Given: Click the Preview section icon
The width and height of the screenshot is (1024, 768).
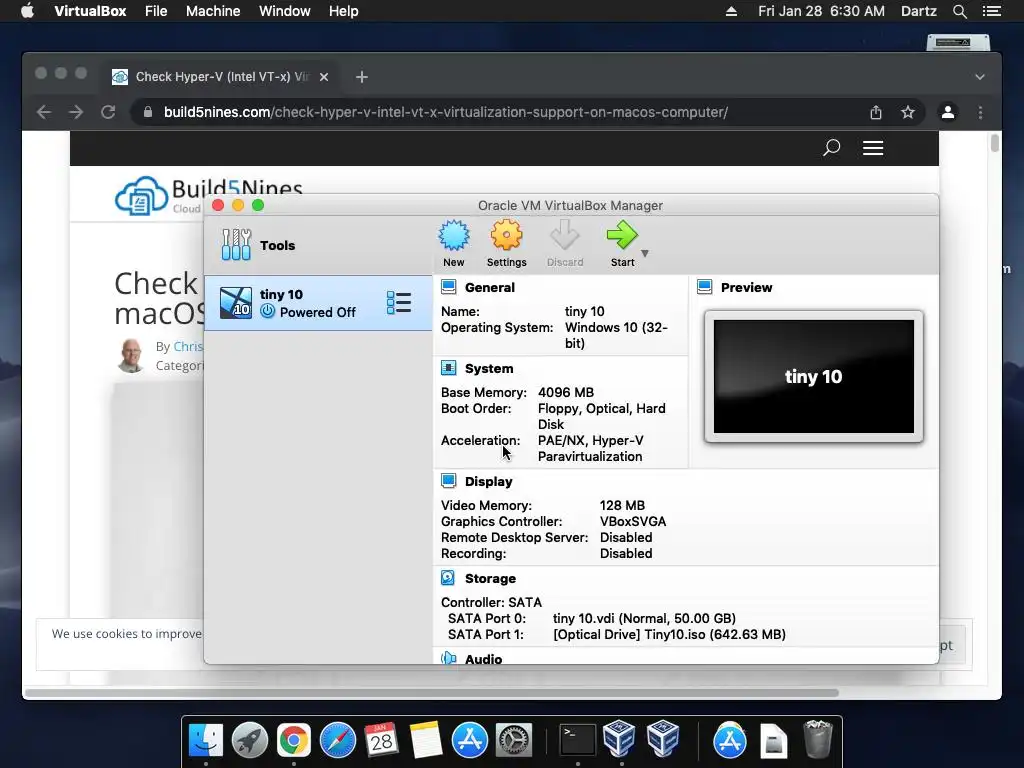Looking at the screenshot, I should click(x=705, y=287).
